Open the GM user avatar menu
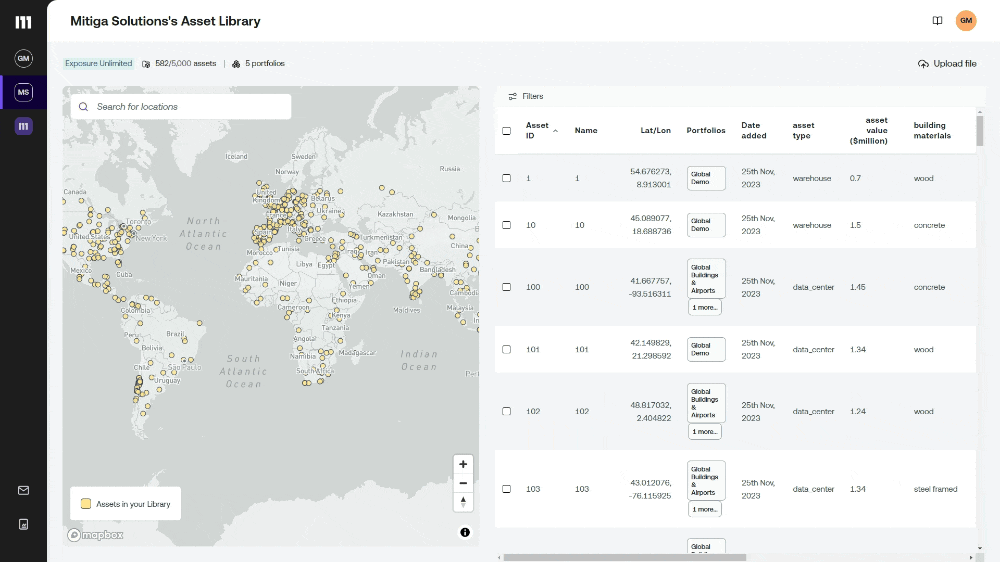Viewport: 1000px width, 562px height. (x=966, y=20)
